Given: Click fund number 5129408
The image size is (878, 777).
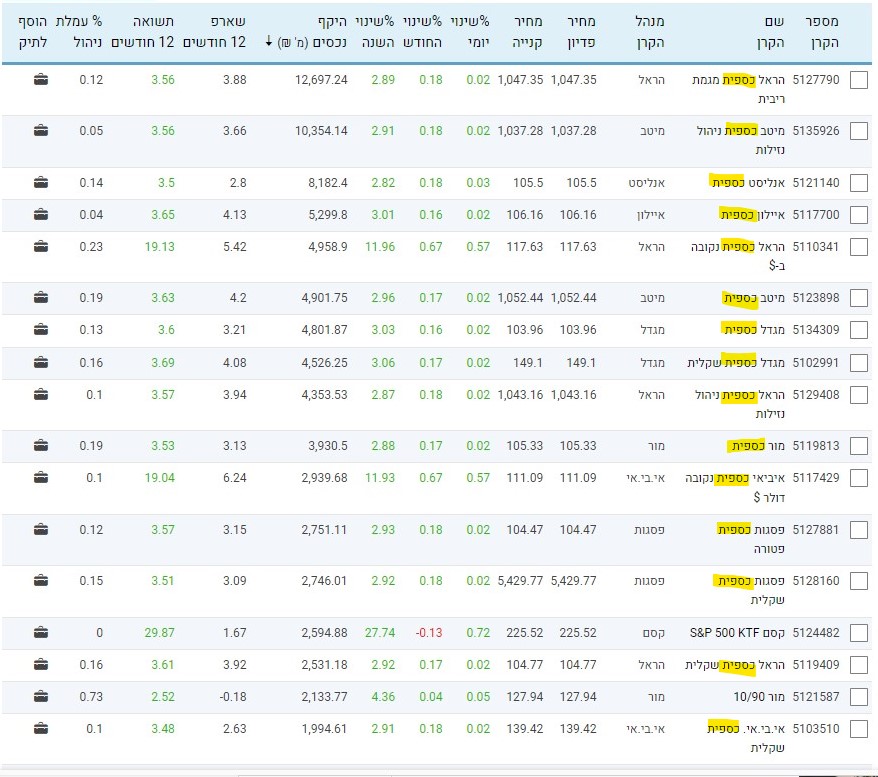Looking at the screenshot, I should point(816,394).
